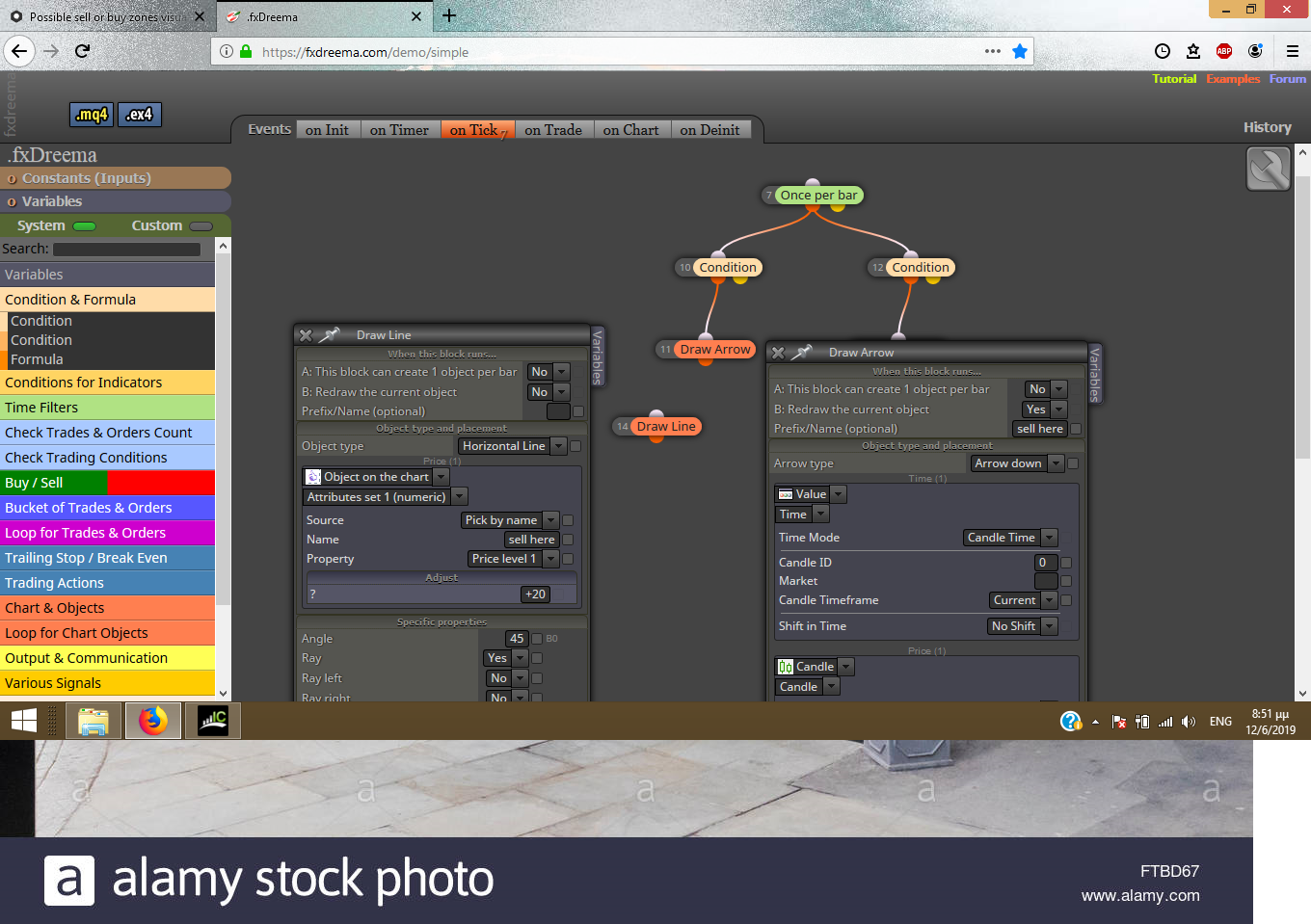Viewport: 1311px width, 924px height.
Task: Open the Property dropdown showing Price level 1
Action: point(513,559)
